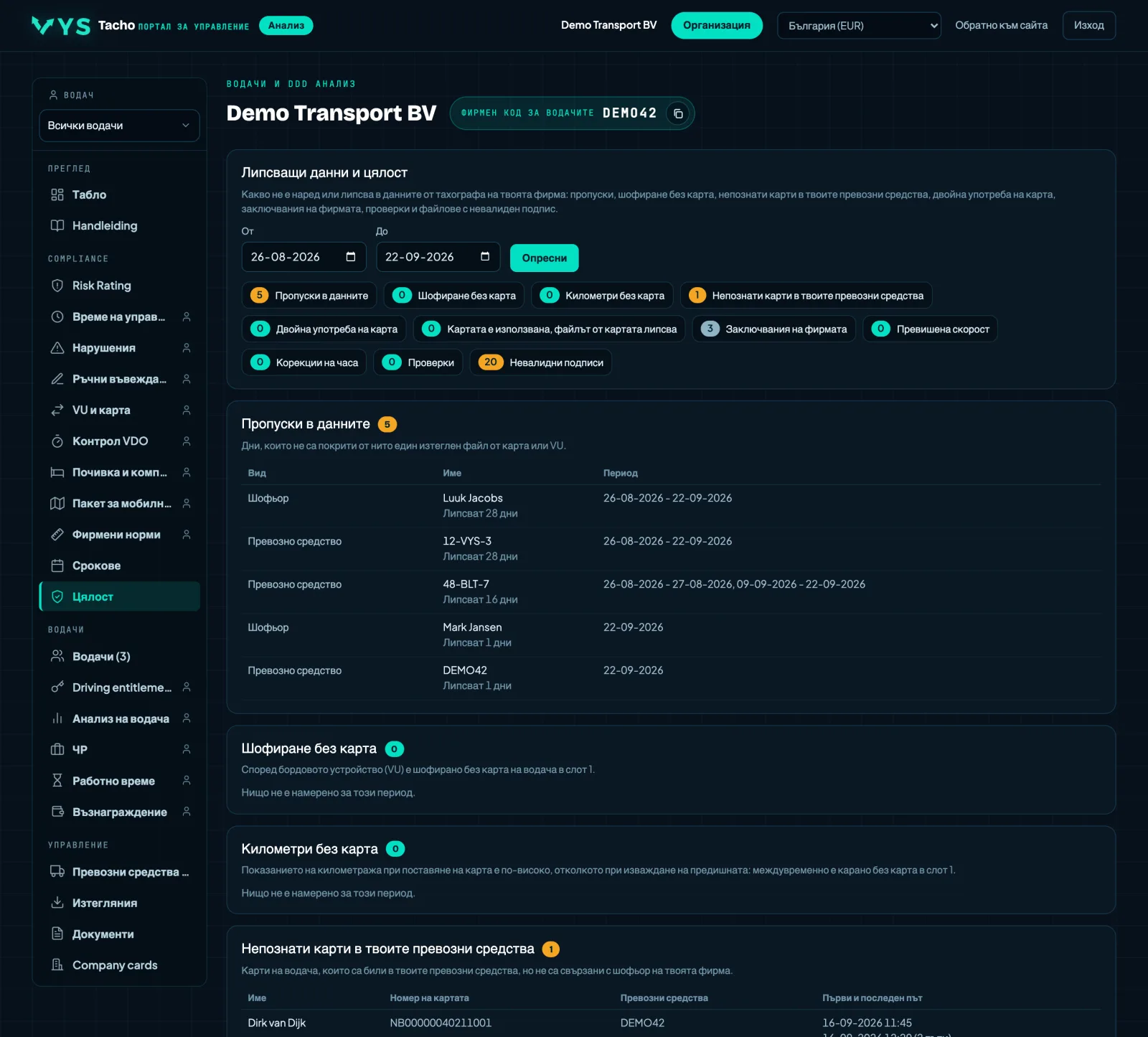Click the swap arrows icon for VU и карта
Image resolution: width=1148 pixels, height=1037 pixels.
click(x=57, y=410)
